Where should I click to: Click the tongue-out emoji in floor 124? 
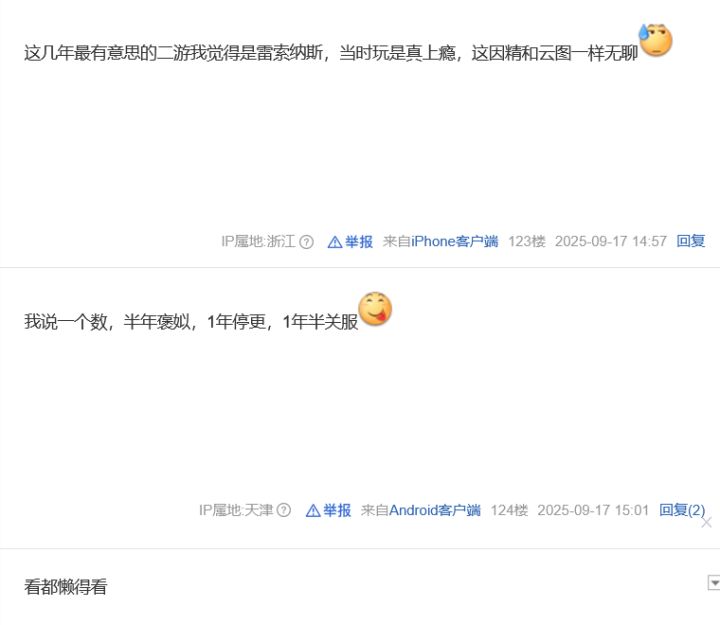click(x=375, y=309)
